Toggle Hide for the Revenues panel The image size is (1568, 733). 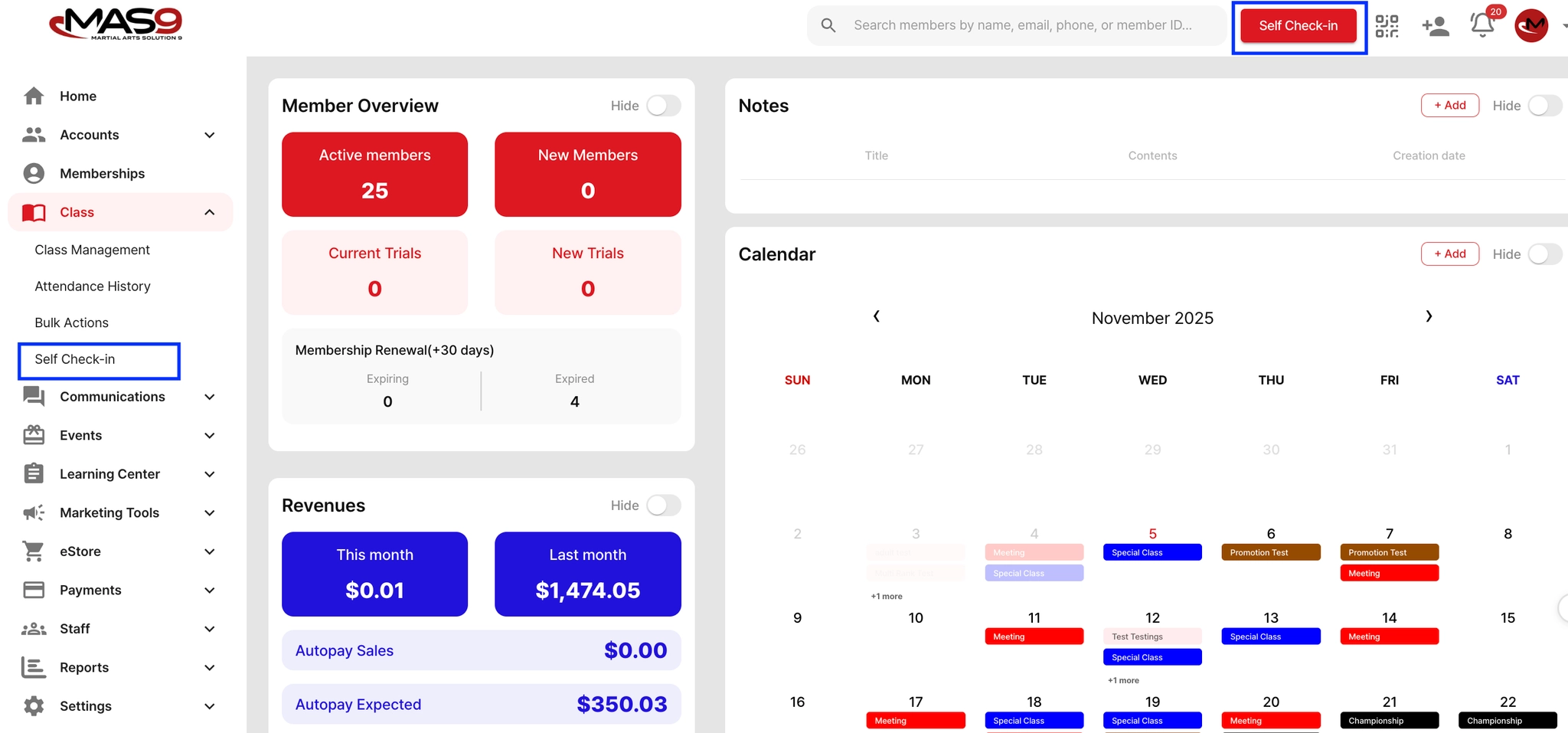(663, 506)
